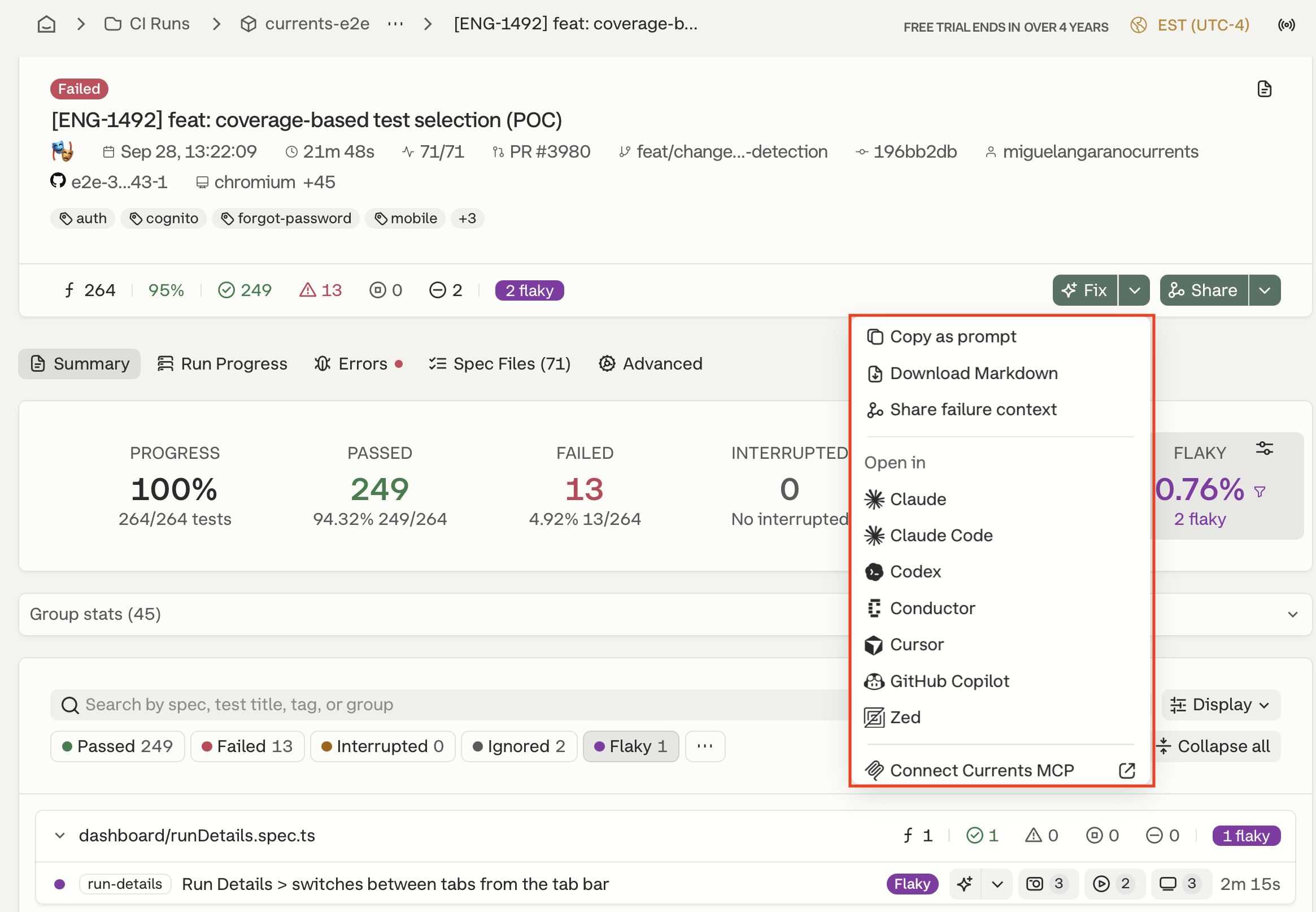This screenshot has width=1316, height=912.
Task: Open the FLAKY card settings sliders icon
Action: coord(1265,448)
